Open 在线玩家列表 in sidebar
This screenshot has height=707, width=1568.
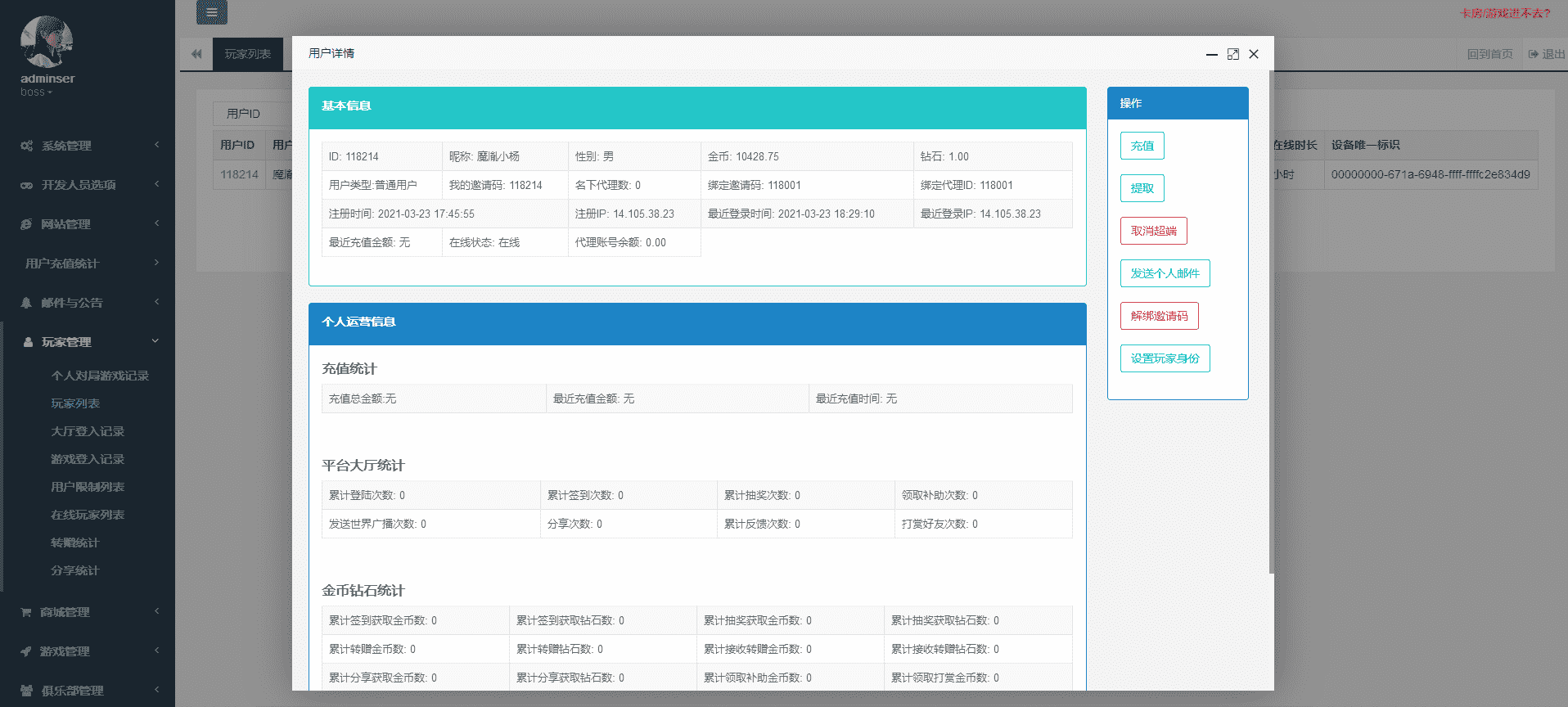[88, 515]
